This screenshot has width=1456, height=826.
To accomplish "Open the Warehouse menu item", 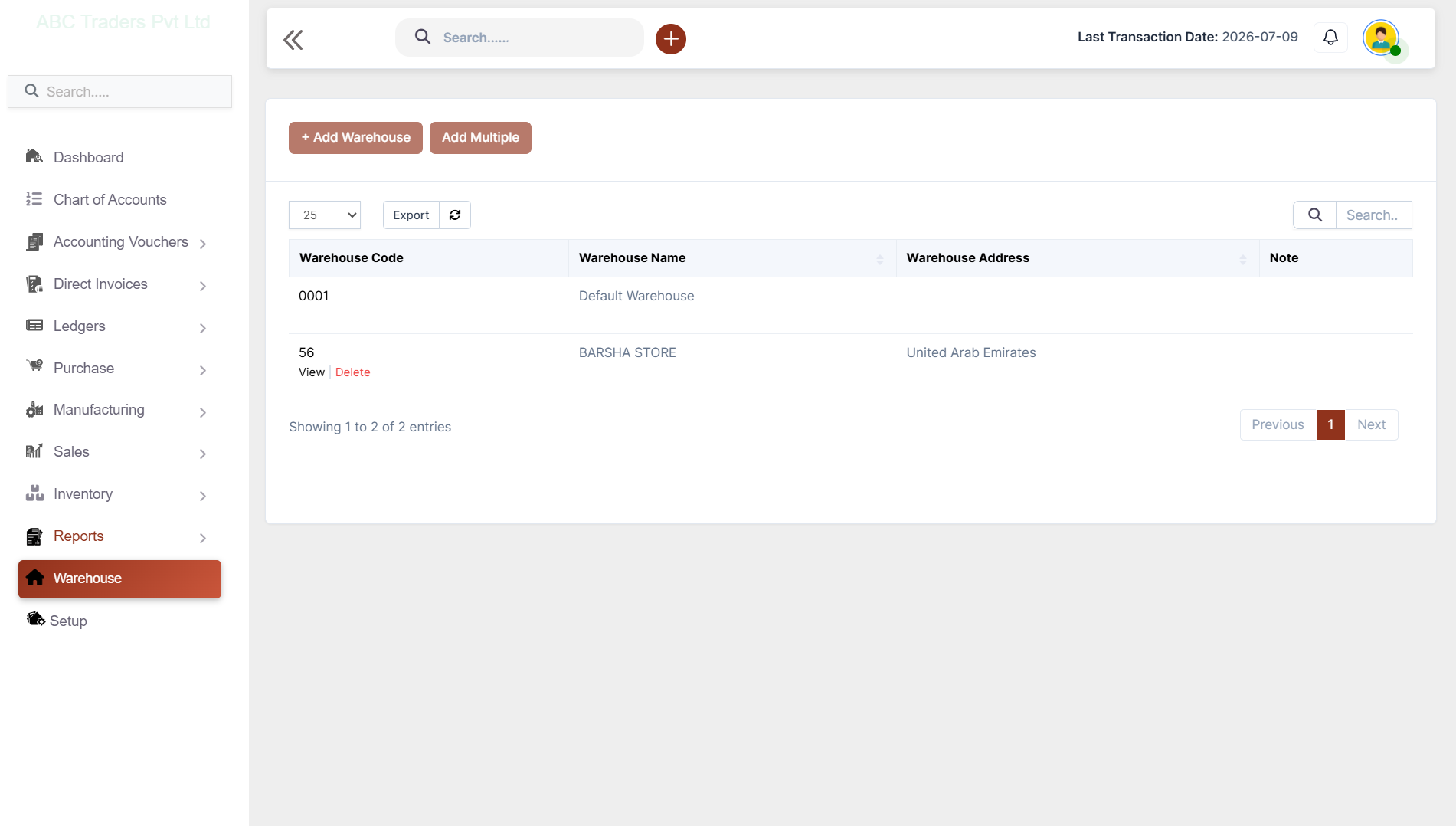I will (x=119, y=579).
